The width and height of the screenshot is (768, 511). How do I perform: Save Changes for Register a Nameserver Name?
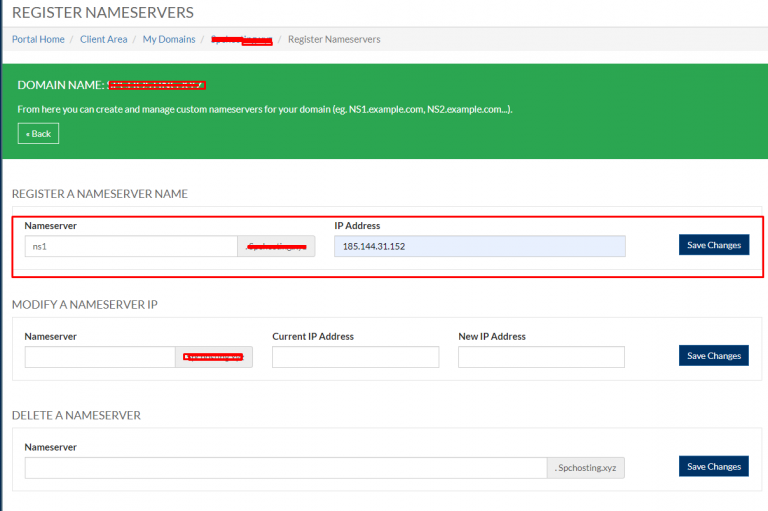coord(714,245)
